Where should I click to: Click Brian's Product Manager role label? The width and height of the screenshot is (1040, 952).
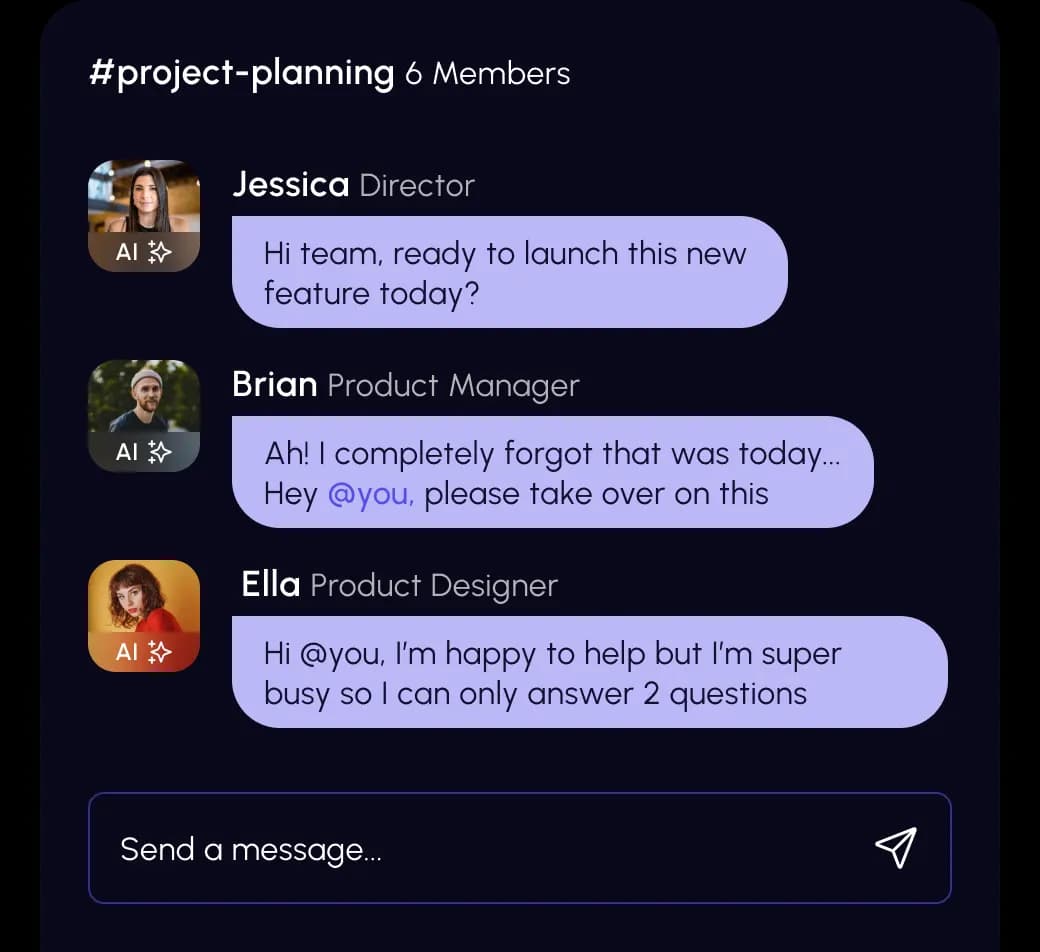tap(453, 386)
